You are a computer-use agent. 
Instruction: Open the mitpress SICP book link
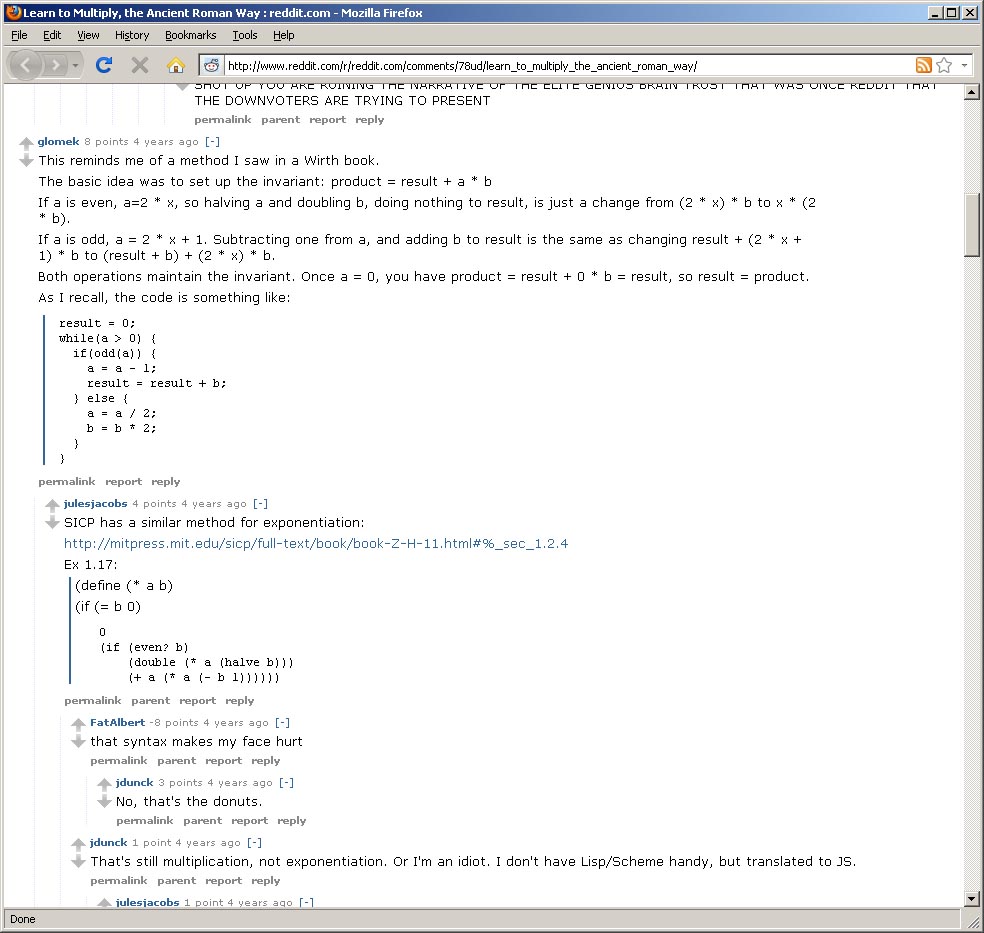click(316, 543)
